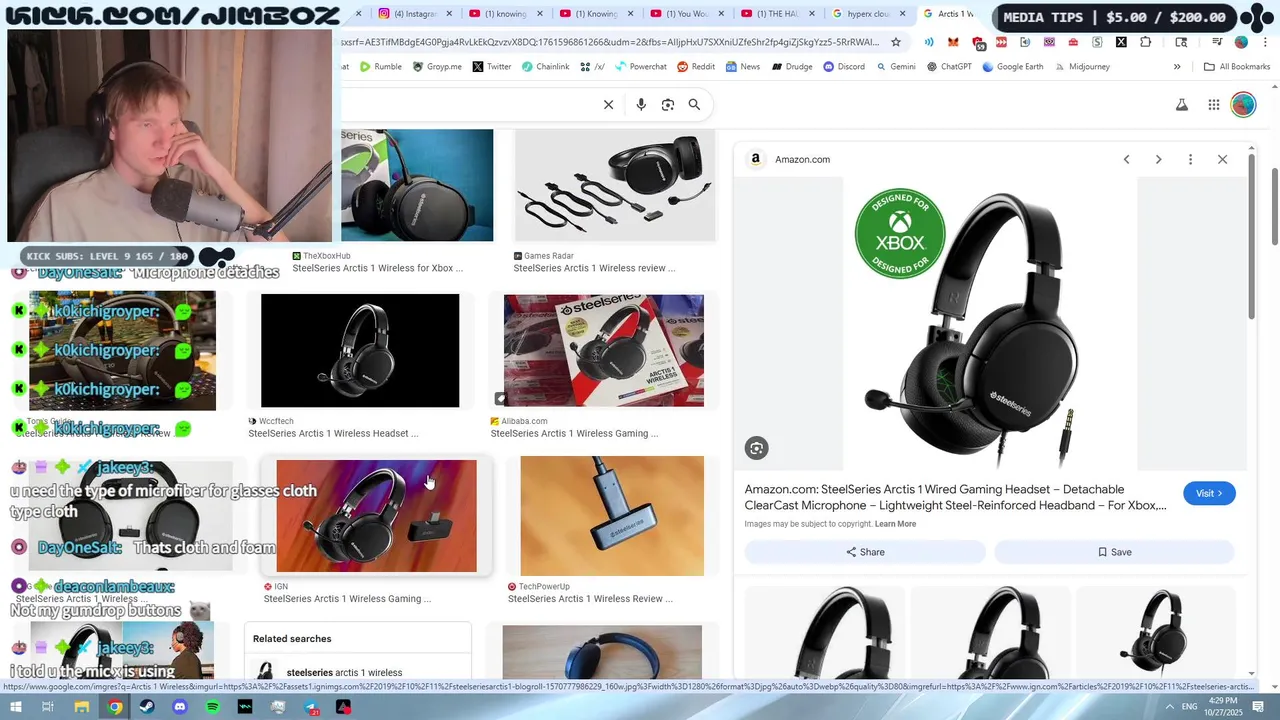Close the Amazon image preview panel
The width and height of the screenshot is (1280, 720).
tap(1222, 159)
